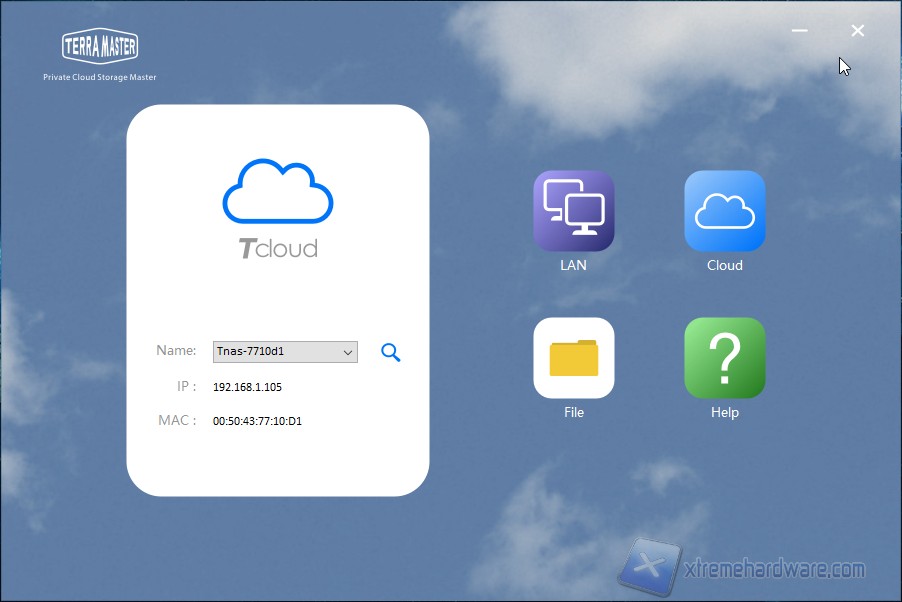The image size is (902, 602).
Task: Click the MAC address 00:50:43:77:10:D1
Action: tap(257, 421)
